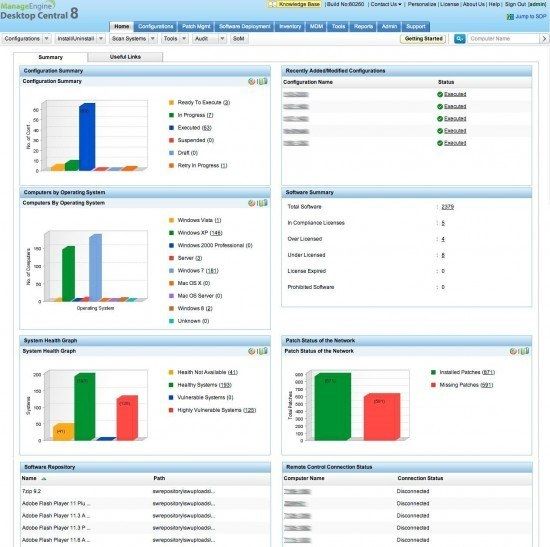Click the red Missing Patches bar
This screenshot has height=547, width=550.
(x=382, y=416)
